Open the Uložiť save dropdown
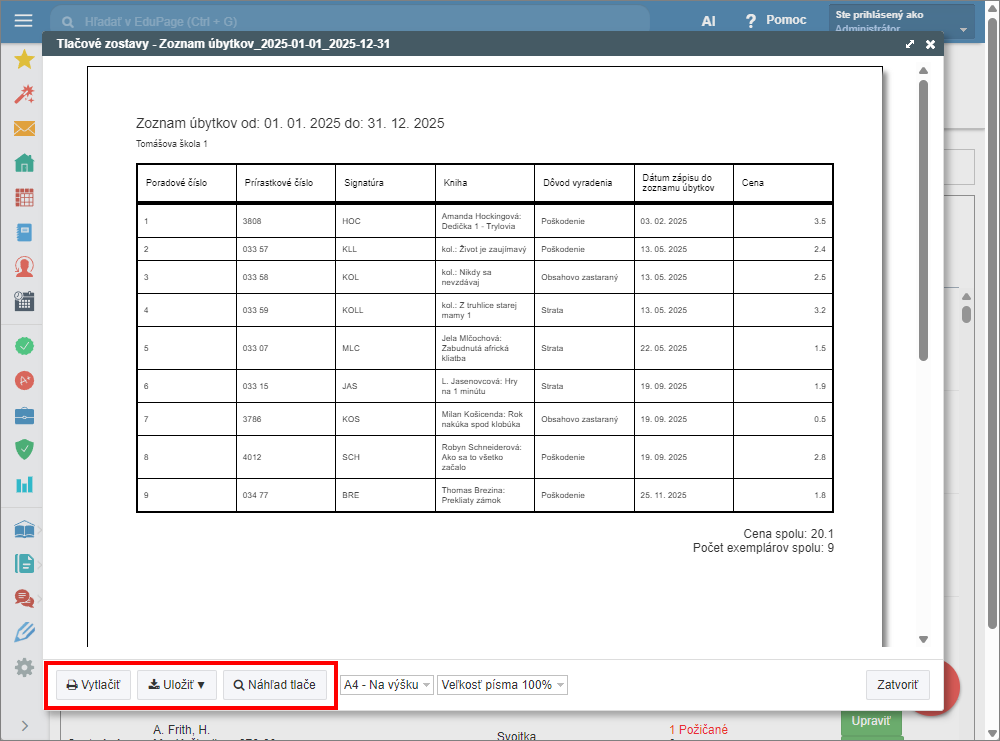The width and height of the screenshot is (1000, 741). click(176, 685)
